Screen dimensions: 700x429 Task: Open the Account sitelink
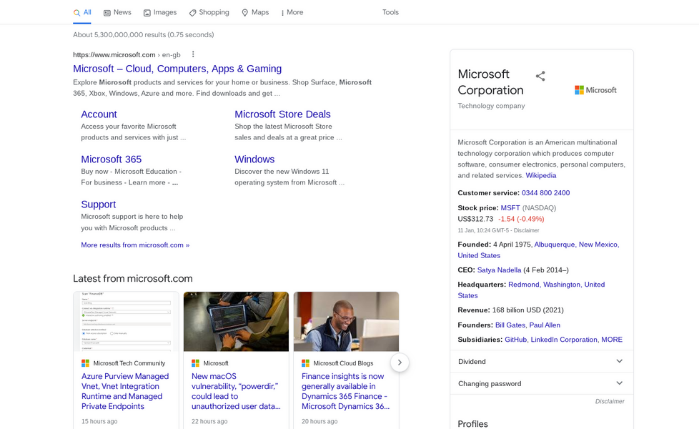pyautogui.click(x=99, y=114)
